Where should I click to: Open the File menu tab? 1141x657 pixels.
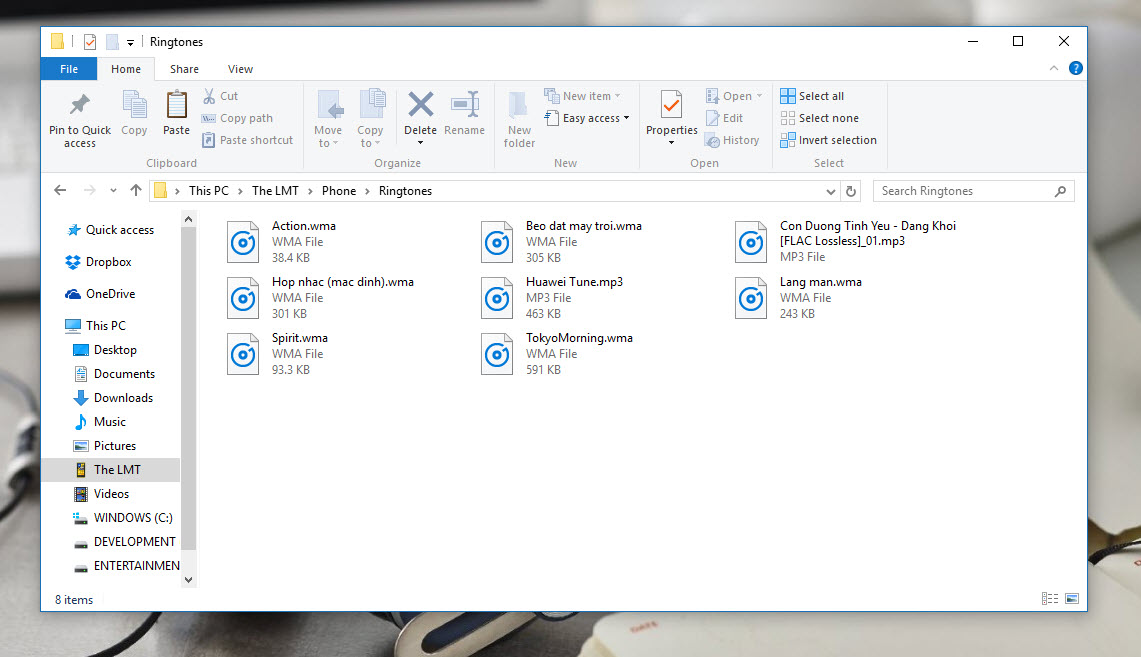(69, 69)
